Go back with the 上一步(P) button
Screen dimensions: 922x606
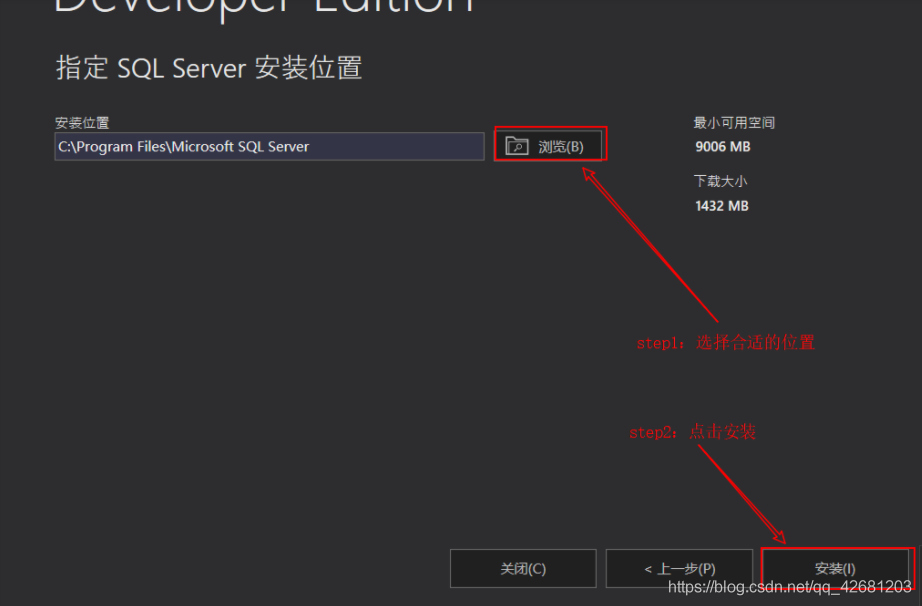tap(679, 568)
